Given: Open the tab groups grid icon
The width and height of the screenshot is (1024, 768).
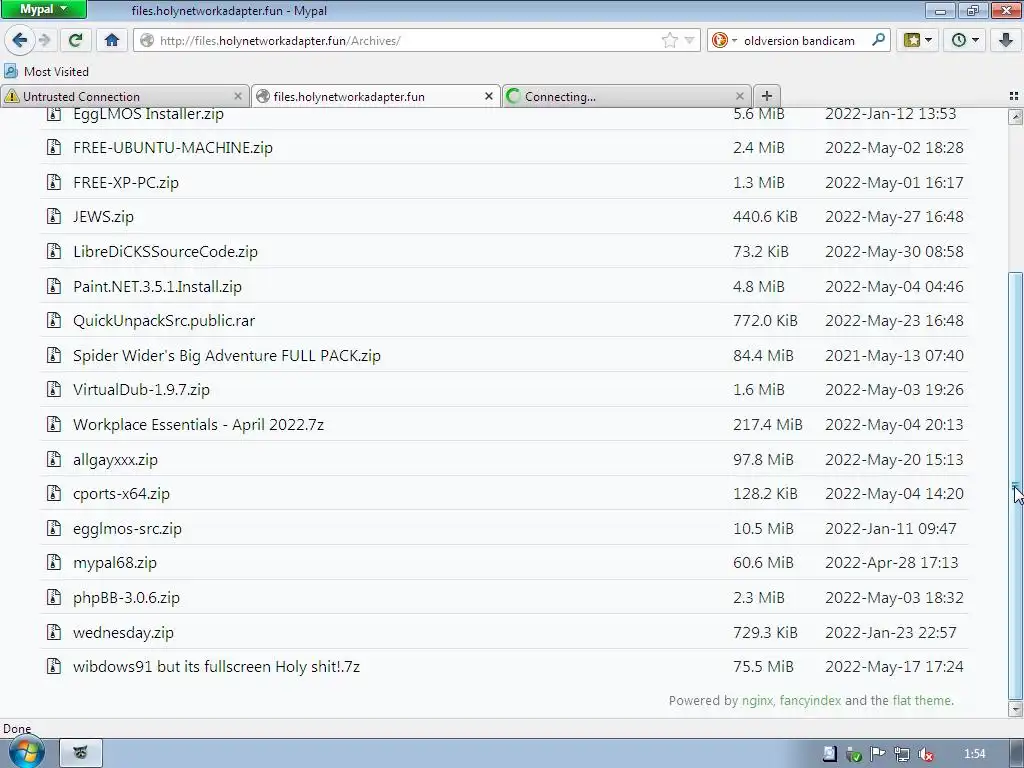Looking at the screenshot, I should (x=1014, y=96).
